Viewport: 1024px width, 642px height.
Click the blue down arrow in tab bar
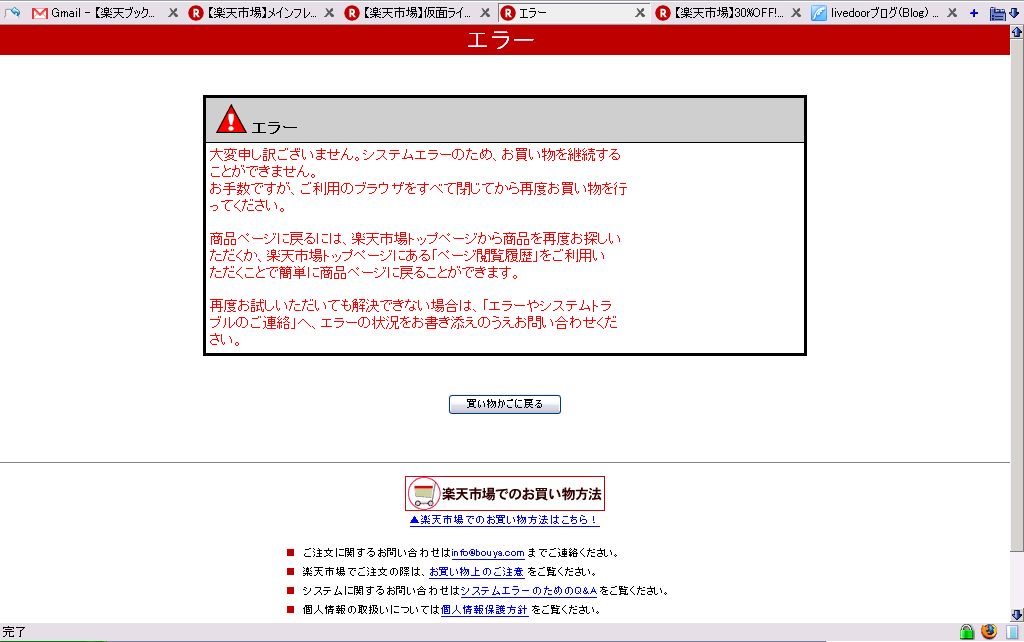pyautogui.click(x=1014, y=13)
